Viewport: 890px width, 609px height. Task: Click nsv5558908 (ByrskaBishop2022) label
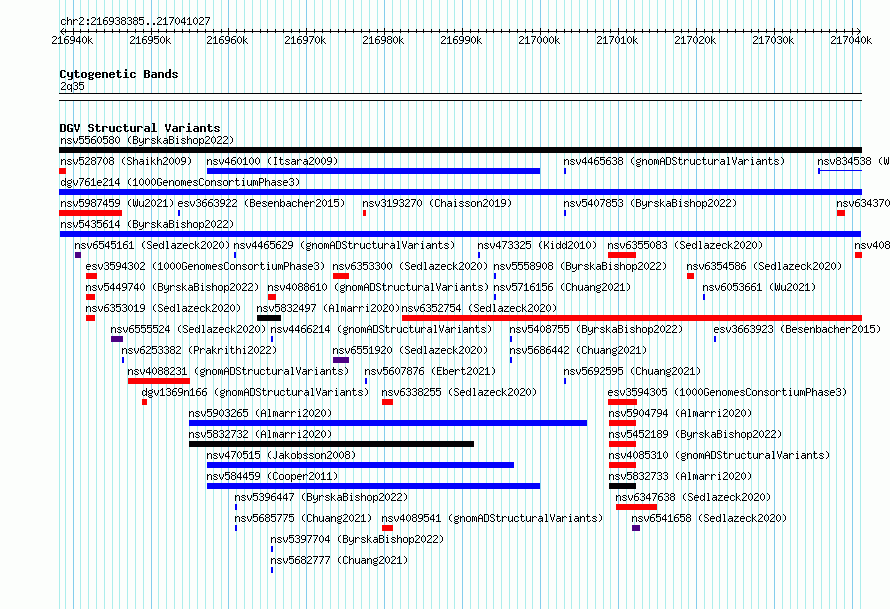[580, 266]
